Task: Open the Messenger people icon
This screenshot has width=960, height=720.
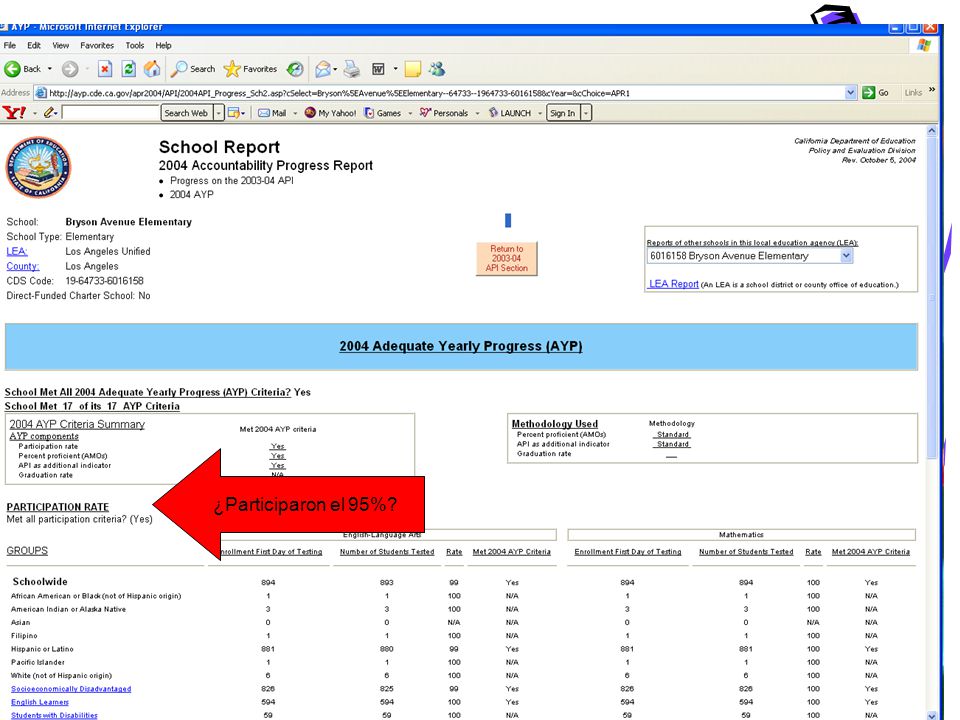Action: [x=437, y=69]
